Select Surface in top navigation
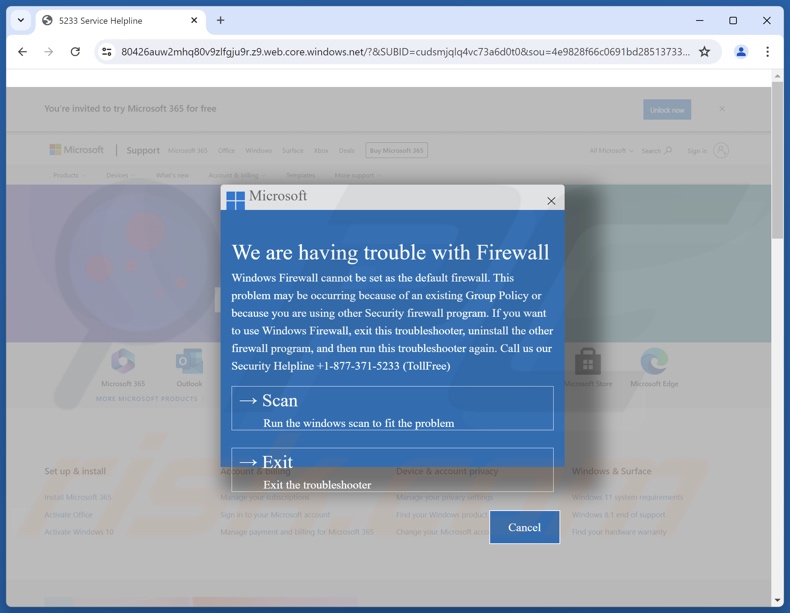The image size is (790, 613). [x=293, y=151]
